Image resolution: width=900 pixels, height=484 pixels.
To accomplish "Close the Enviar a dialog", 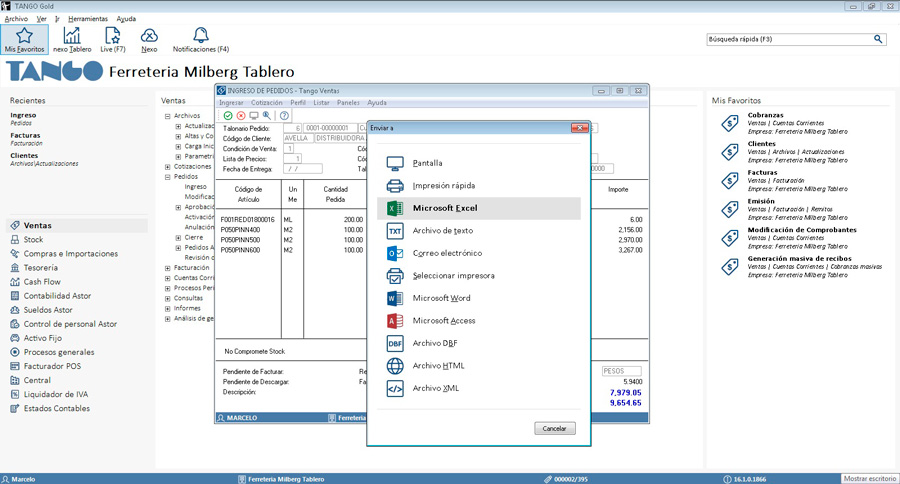I will coord(580,127).
